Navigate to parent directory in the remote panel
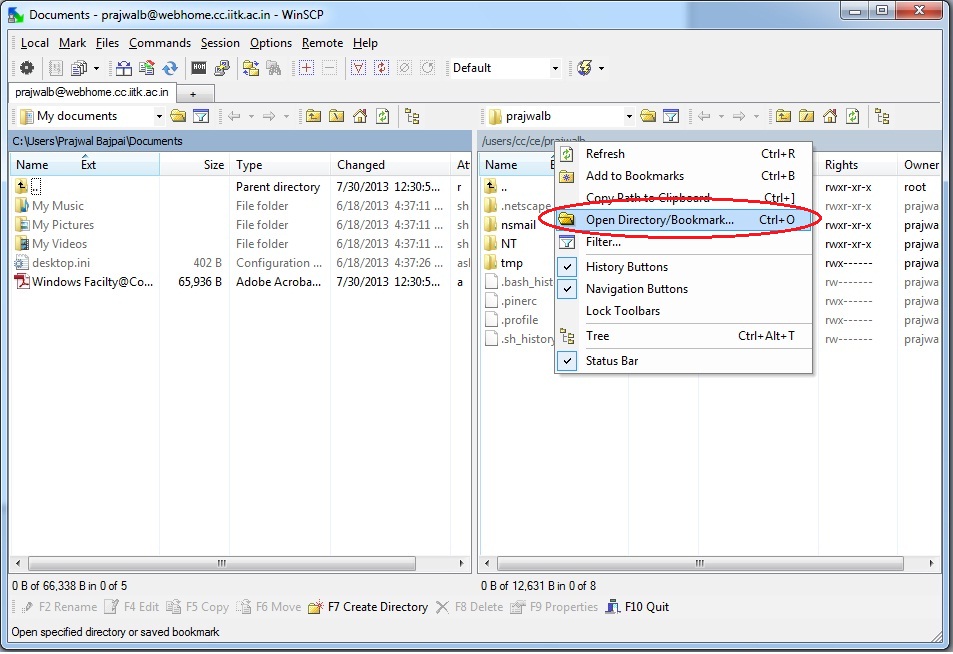The height and width of the screenshot is (654, 953). coord(783,117)
